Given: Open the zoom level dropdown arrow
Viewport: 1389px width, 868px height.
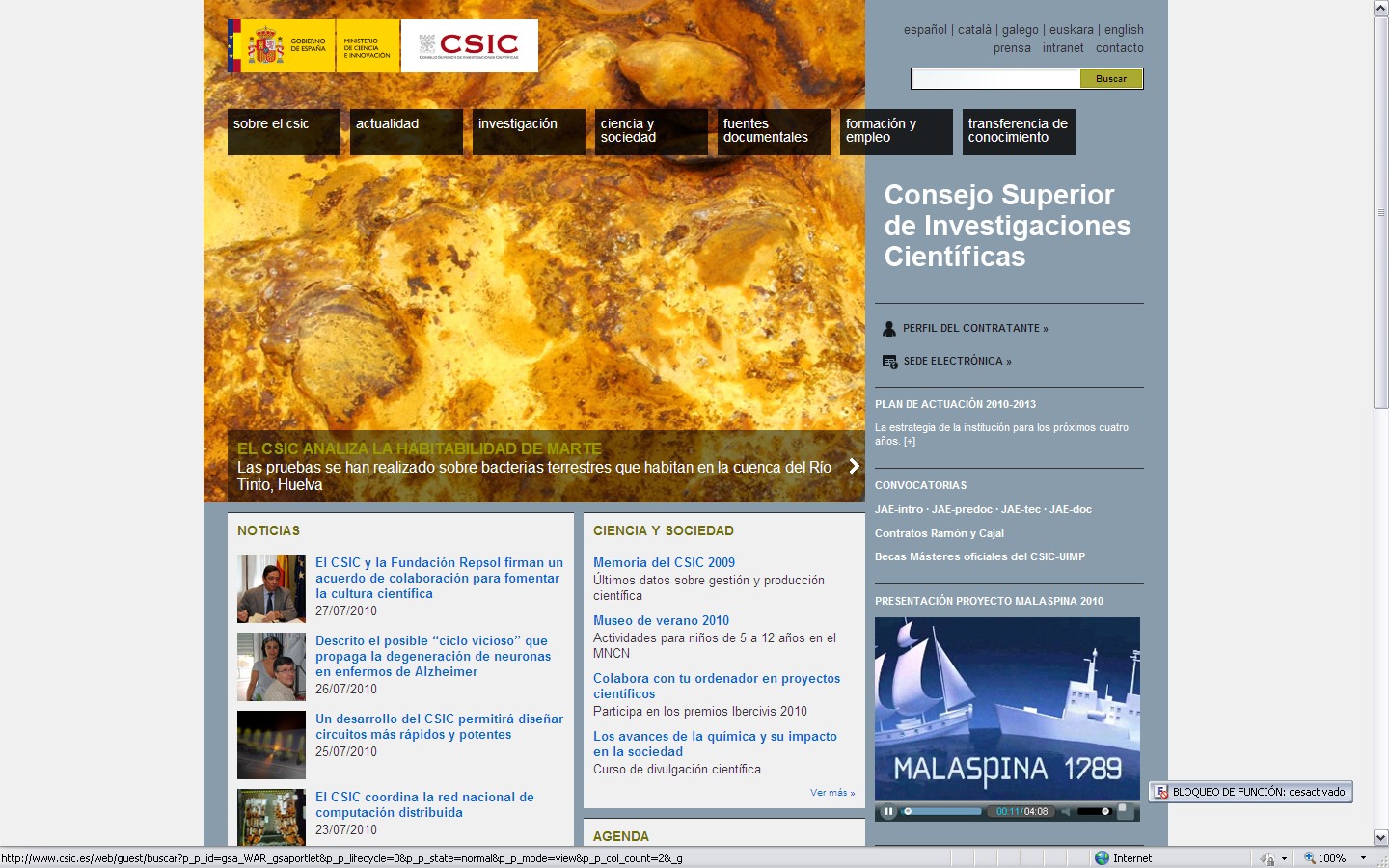Looking at the screenshot, I should 1363,858.
